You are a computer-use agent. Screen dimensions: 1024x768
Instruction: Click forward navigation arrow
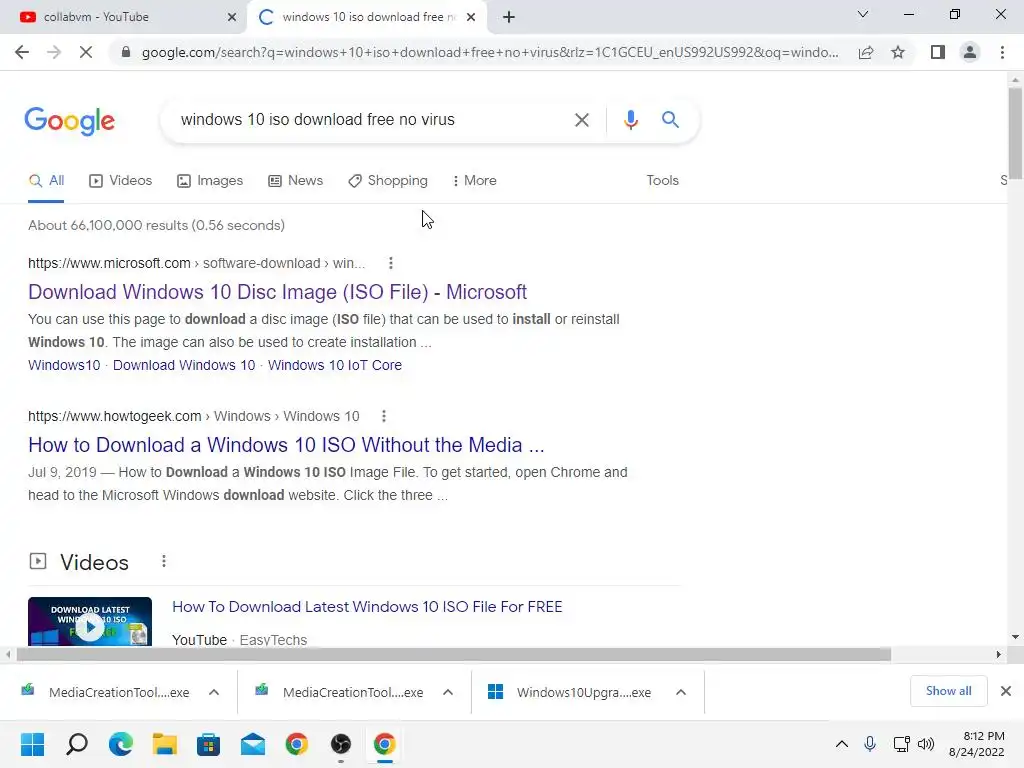54,52
